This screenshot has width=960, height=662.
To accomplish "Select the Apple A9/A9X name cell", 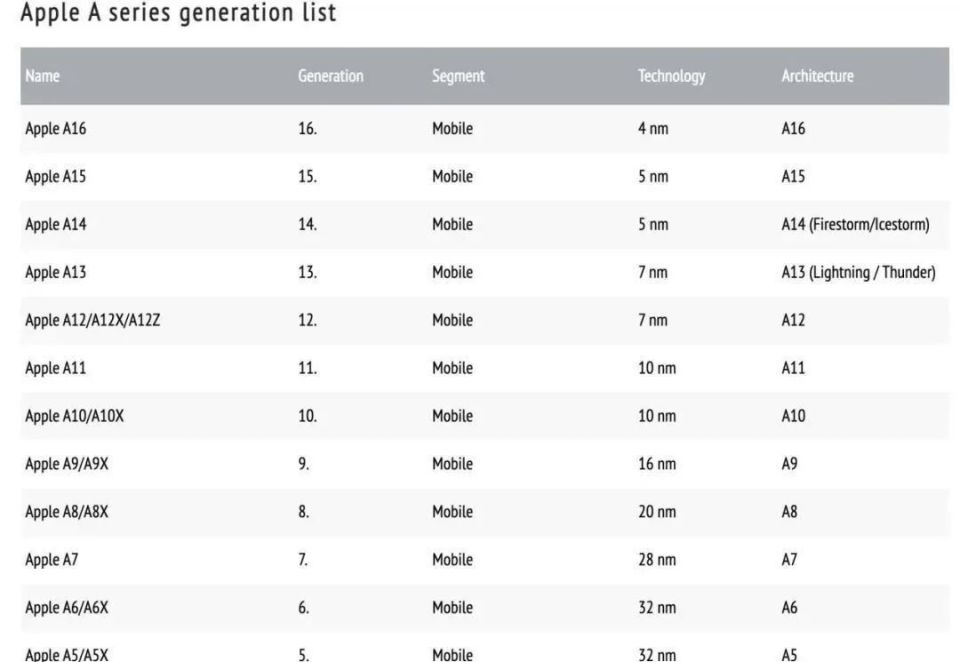I will point(67,464).
